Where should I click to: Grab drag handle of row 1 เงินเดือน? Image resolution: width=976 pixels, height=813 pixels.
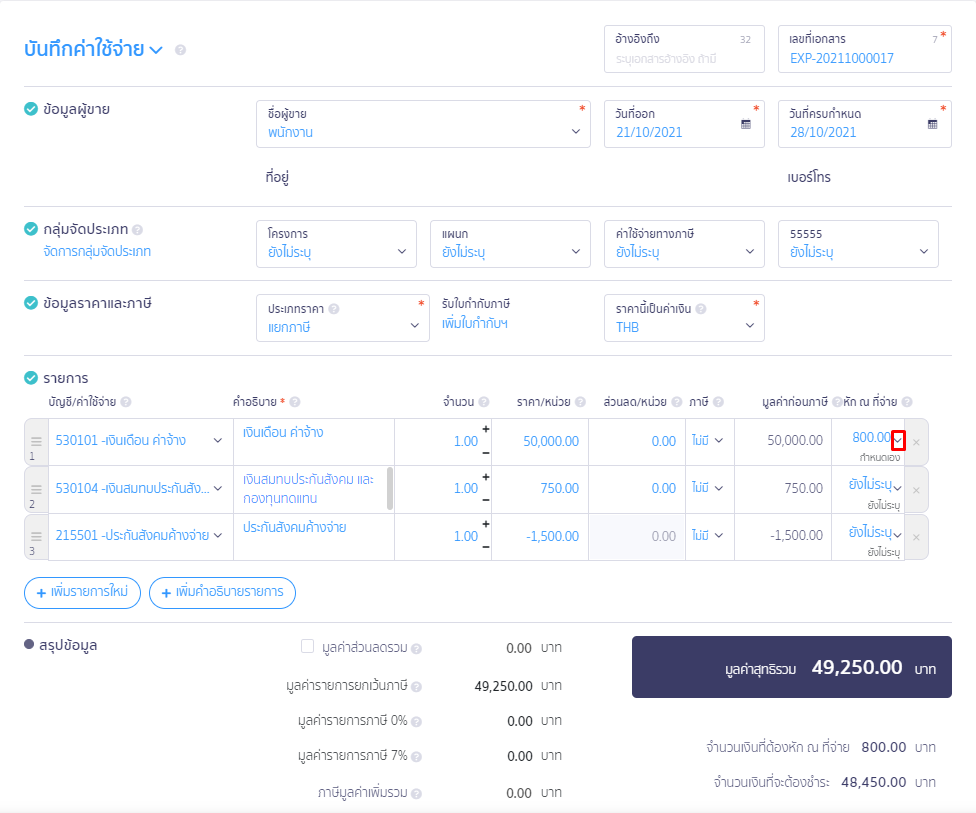tap(36, 441)
